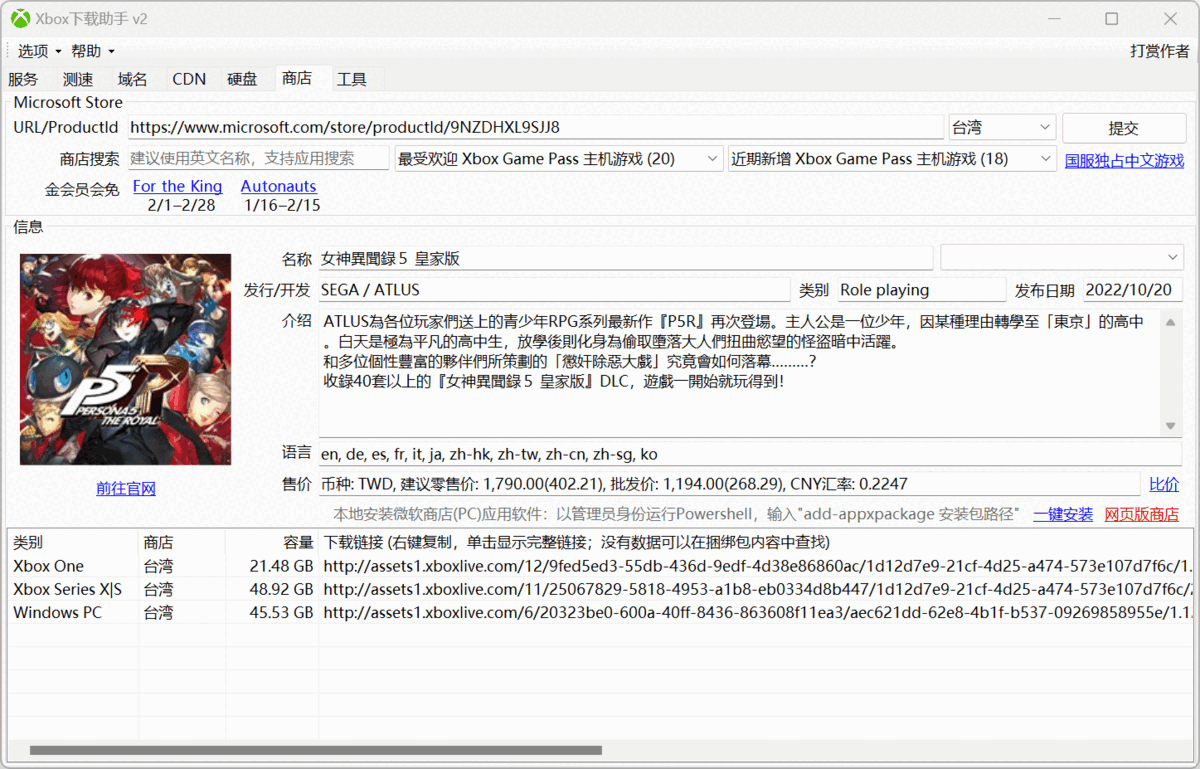Click the 语言 languages field
The height and width of the screenshot is (769, 1200).
pos(750,454)
